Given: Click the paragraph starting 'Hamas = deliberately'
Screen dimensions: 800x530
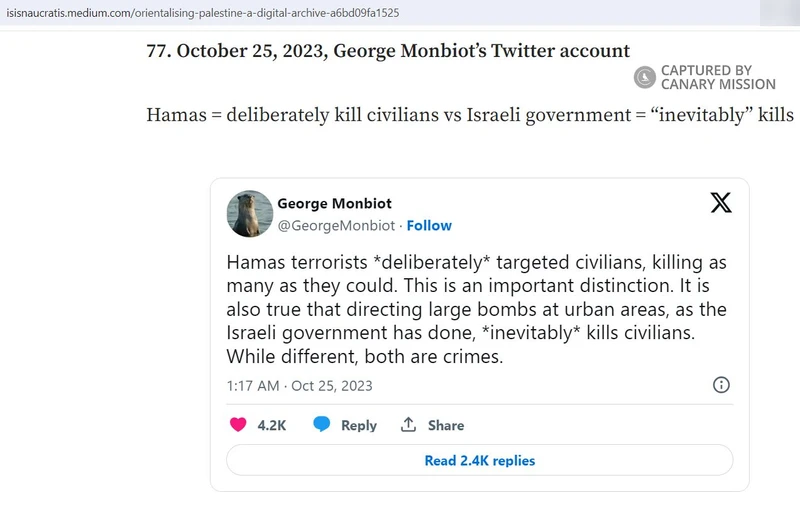Looking at the screenshot, I should coord(470,114).
